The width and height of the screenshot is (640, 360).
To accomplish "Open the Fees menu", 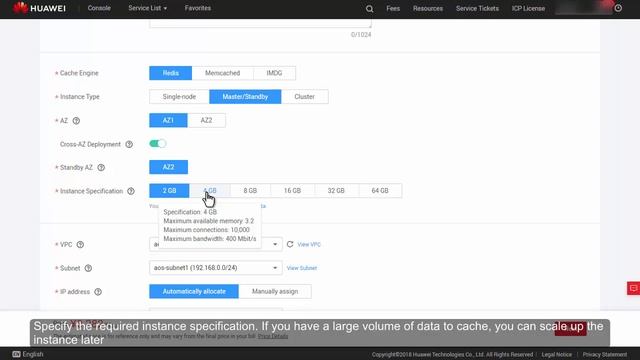I will click(393, 9).
